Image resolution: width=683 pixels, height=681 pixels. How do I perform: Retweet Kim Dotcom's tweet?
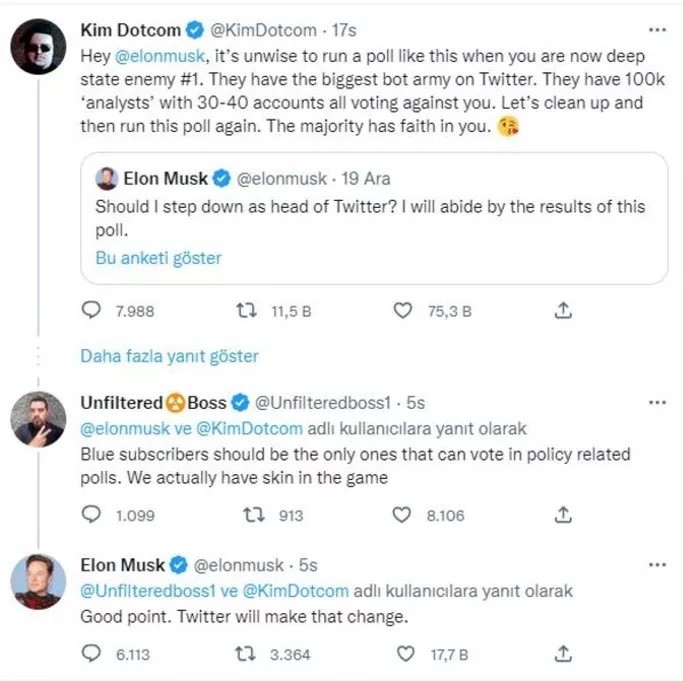(245, 311)
